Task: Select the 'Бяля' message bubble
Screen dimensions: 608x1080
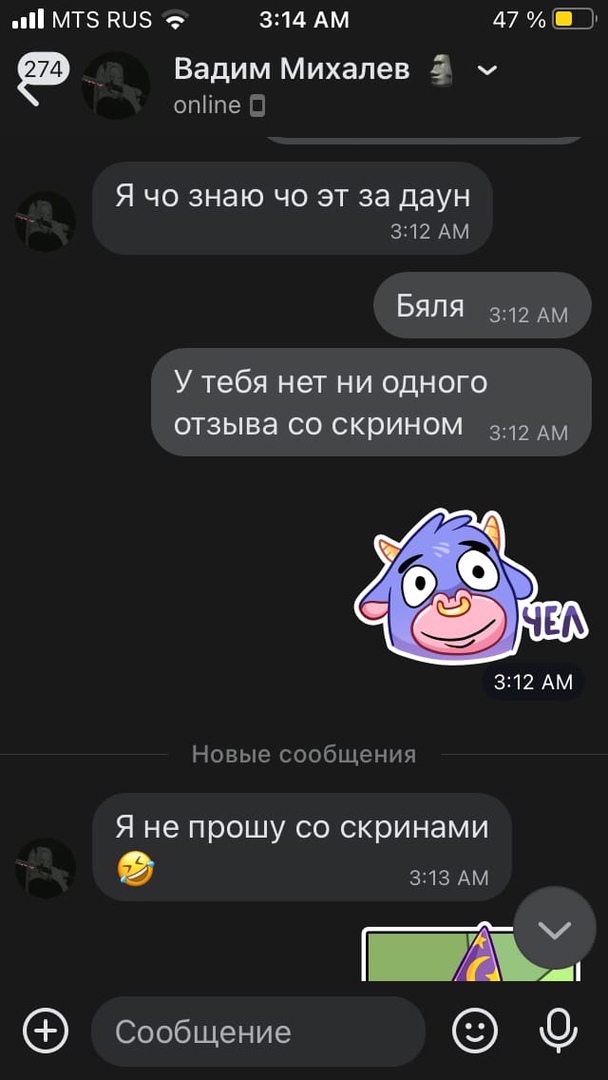Action: point(482,305)
